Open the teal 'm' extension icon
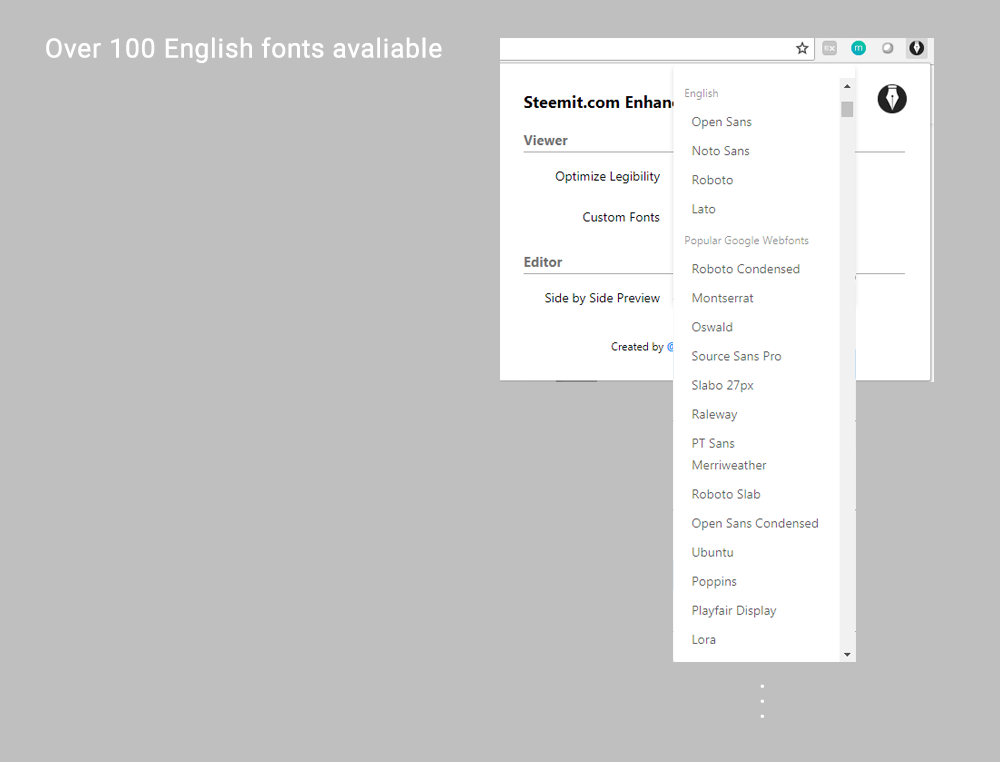 click(858, 48)
